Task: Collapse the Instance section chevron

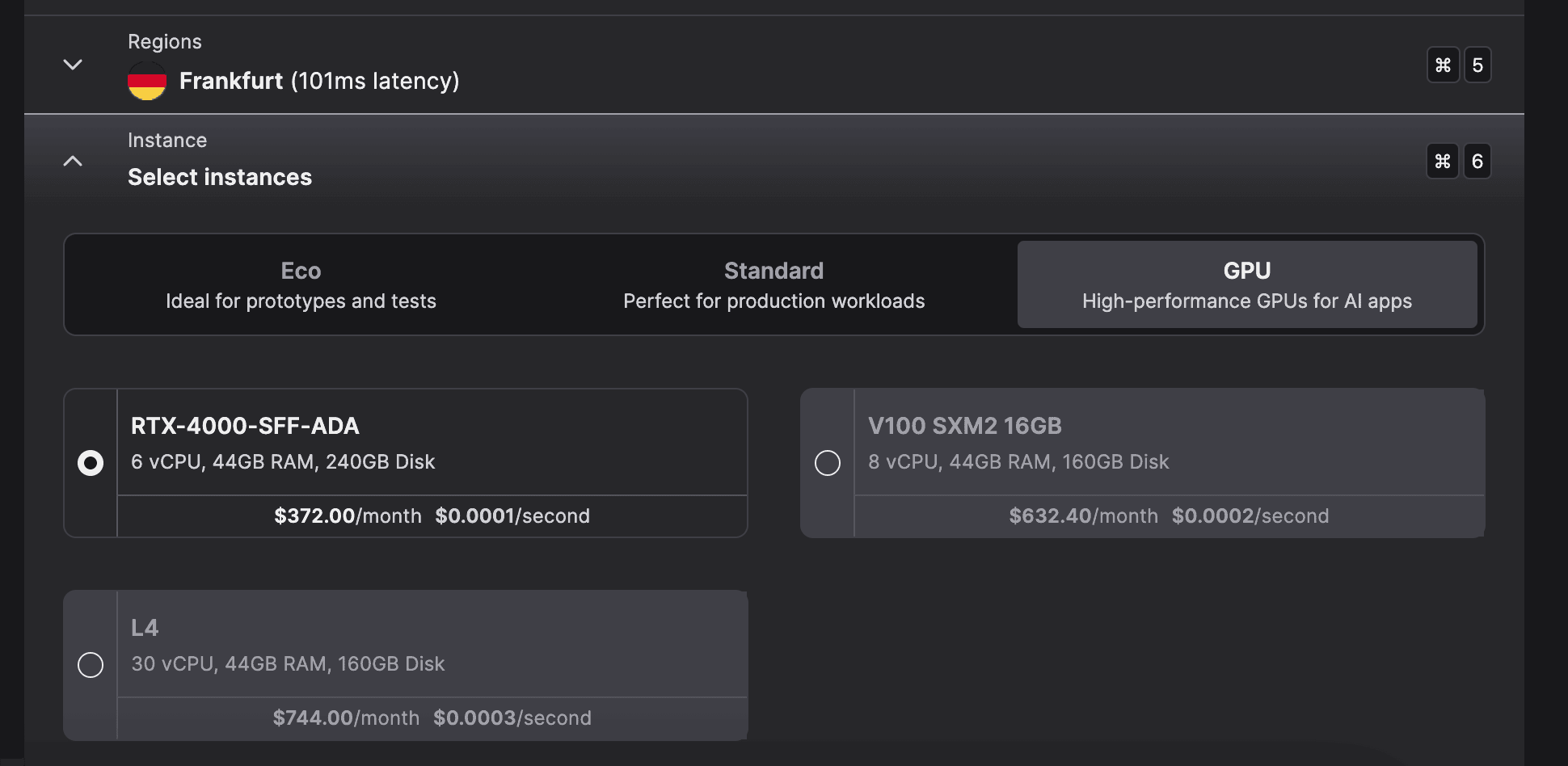Action: coord(73,162)
